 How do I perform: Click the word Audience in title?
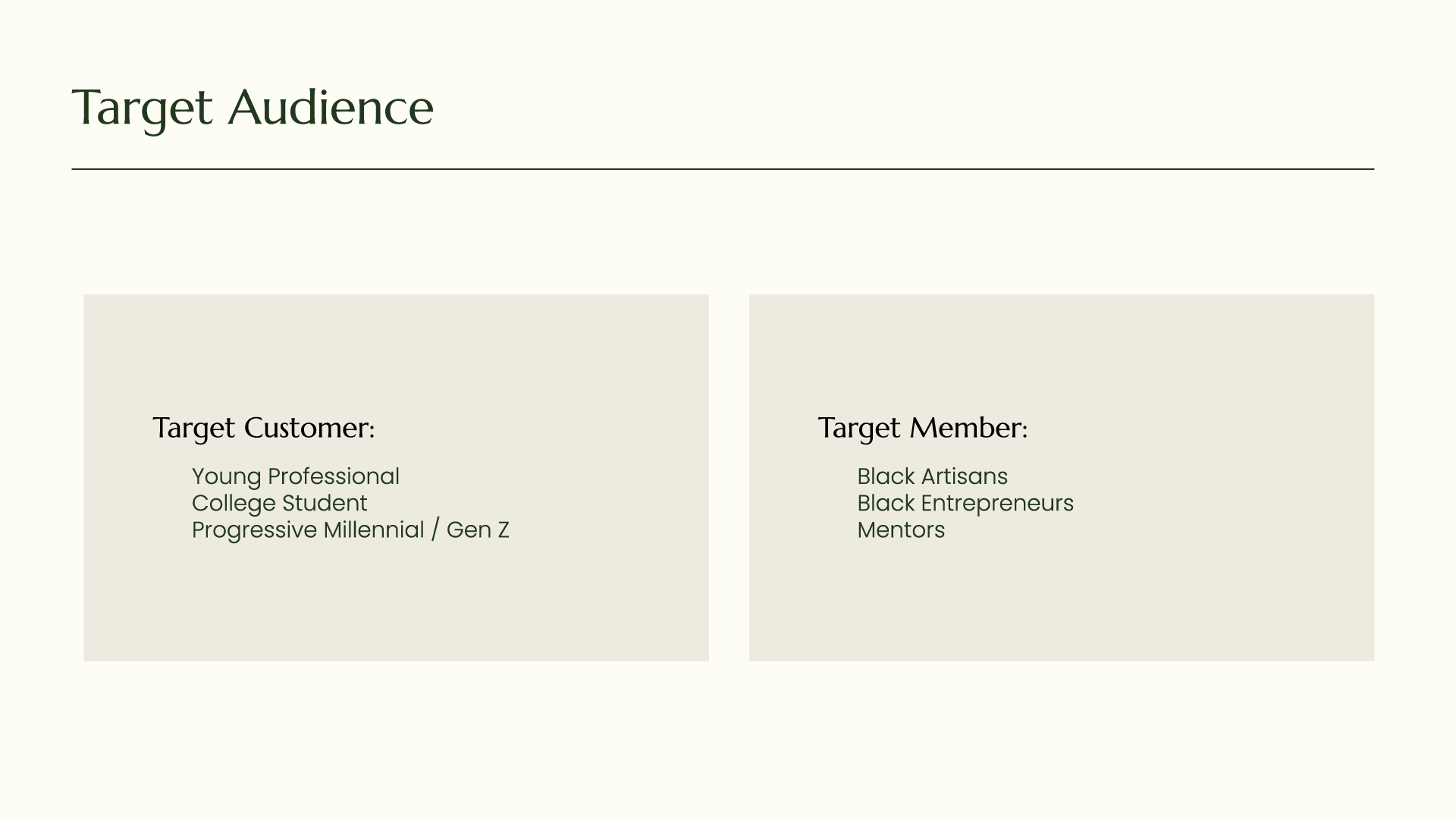[x=331, y=107]
